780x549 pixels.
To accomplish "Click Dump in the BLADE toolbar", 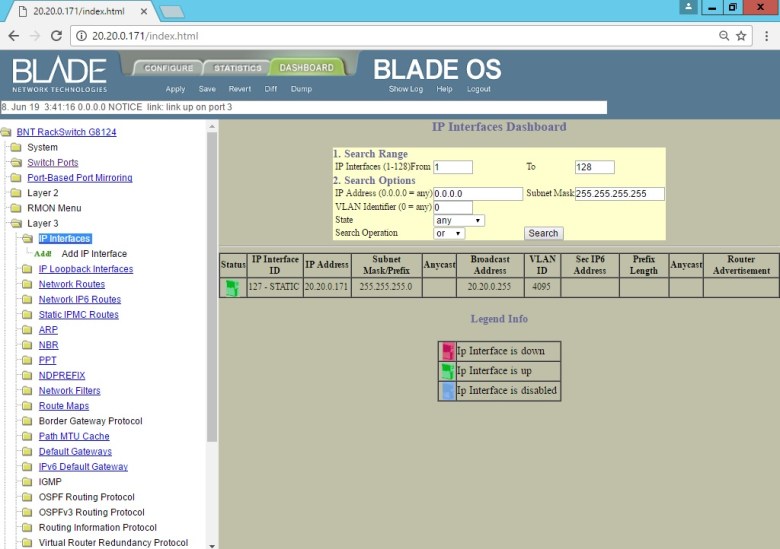I will coord(301,89).
